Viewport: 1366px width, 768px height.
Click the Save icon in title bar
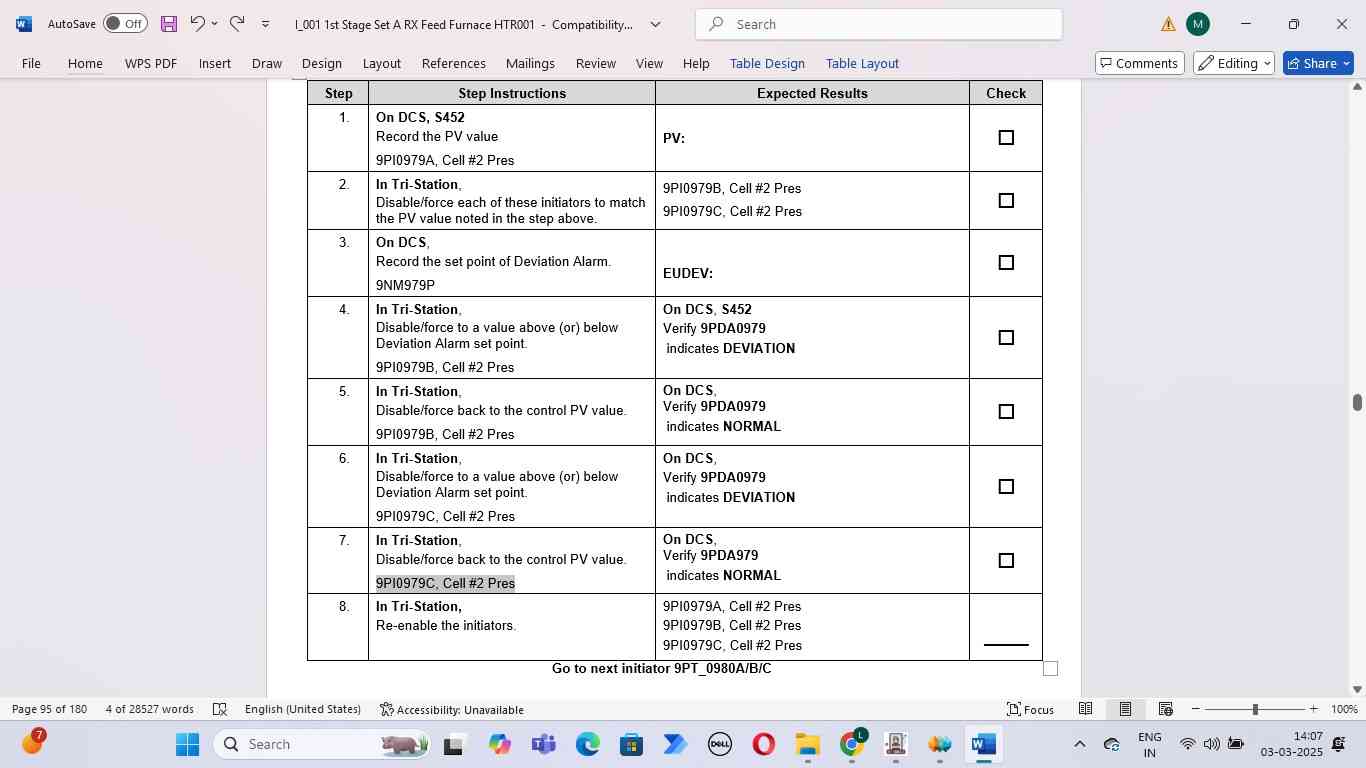(169, 24)
